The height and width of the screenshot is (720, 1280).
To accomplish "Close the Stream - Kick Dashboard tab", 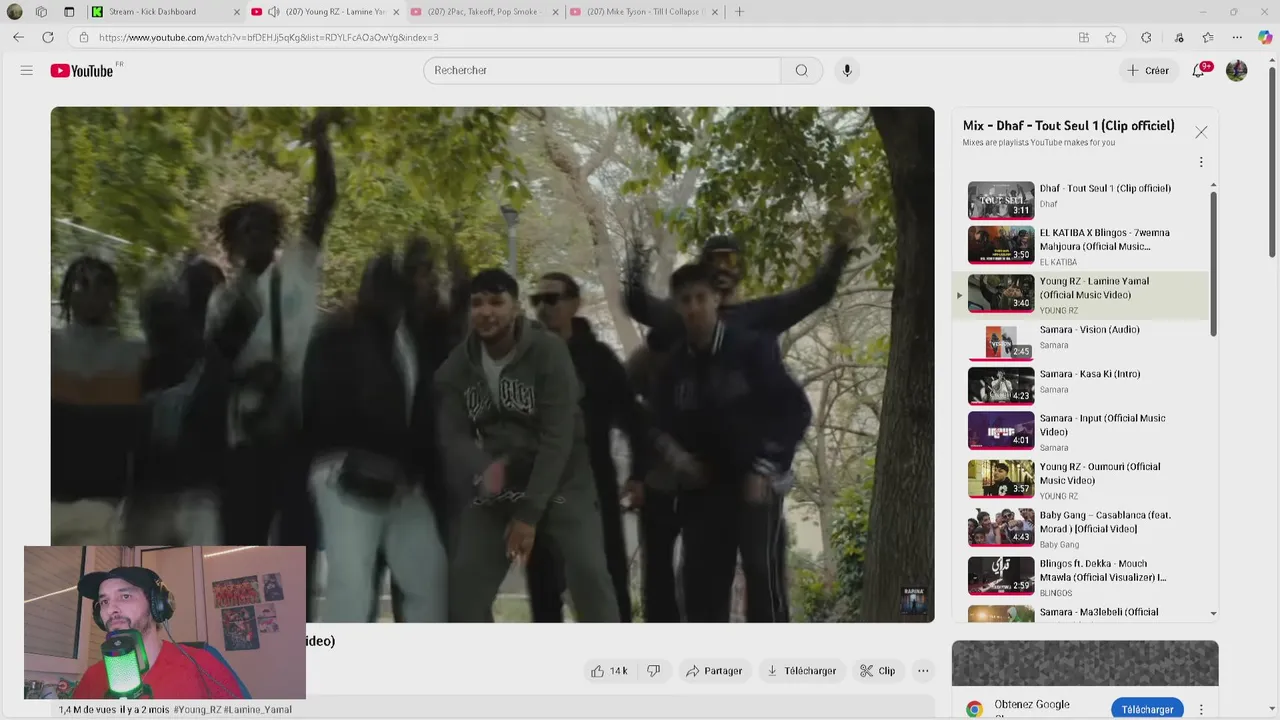I will coord(237,12).
